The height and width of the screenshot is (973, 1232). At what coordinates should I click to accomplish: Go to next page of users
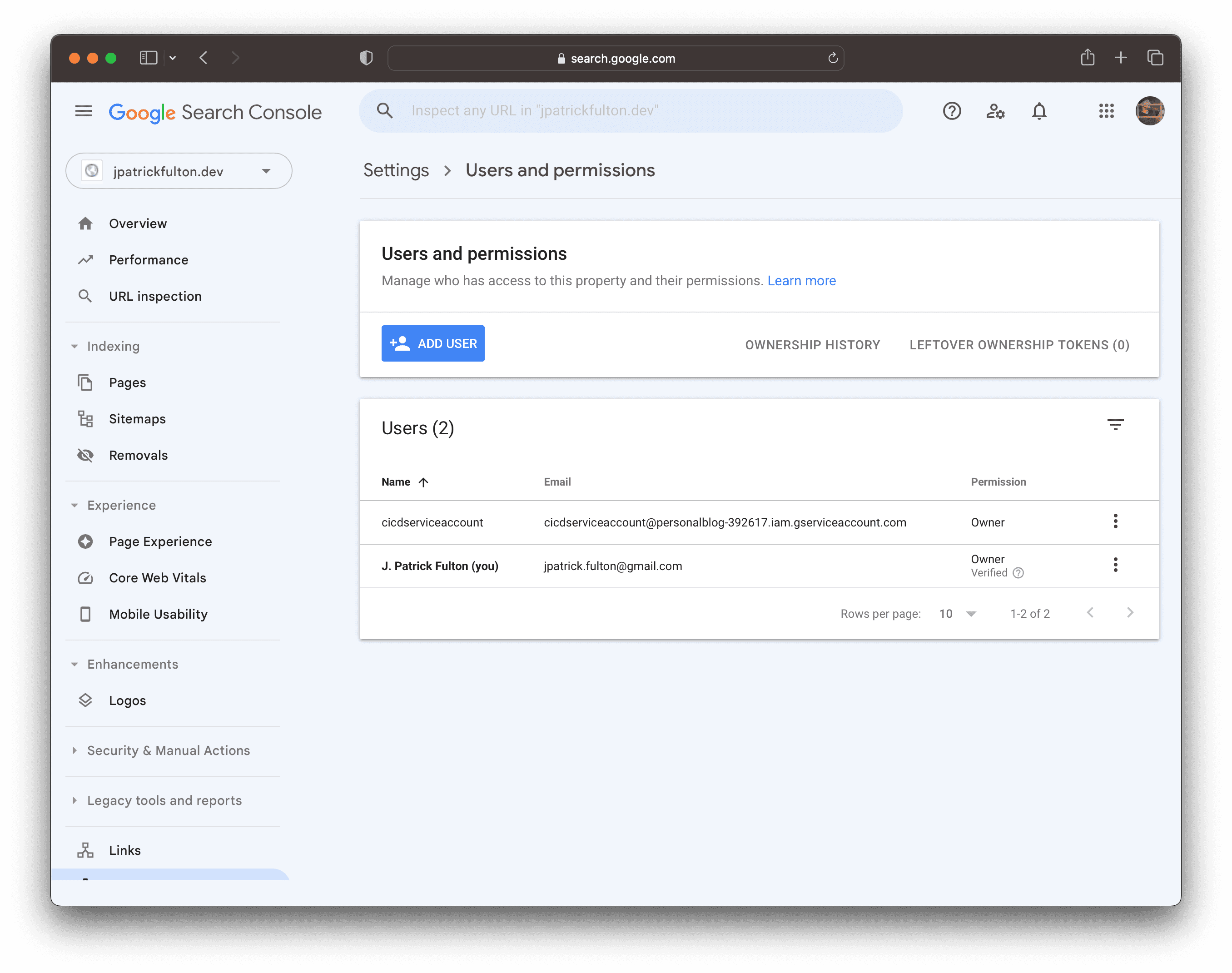(x=1130, y=612)
